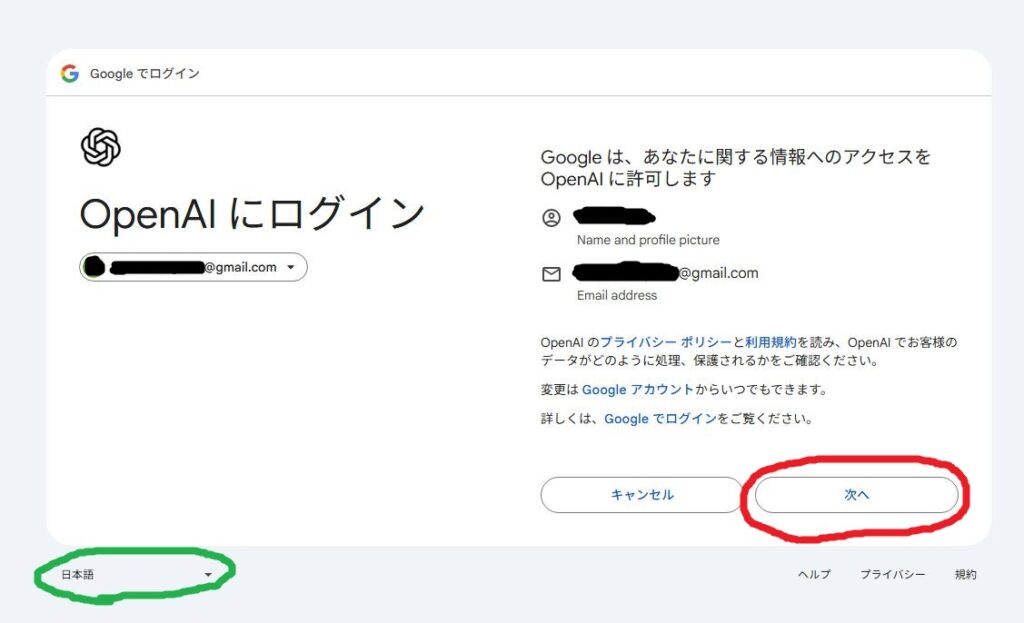Open the gmail.com account selector dropdown

coord(193,267)
